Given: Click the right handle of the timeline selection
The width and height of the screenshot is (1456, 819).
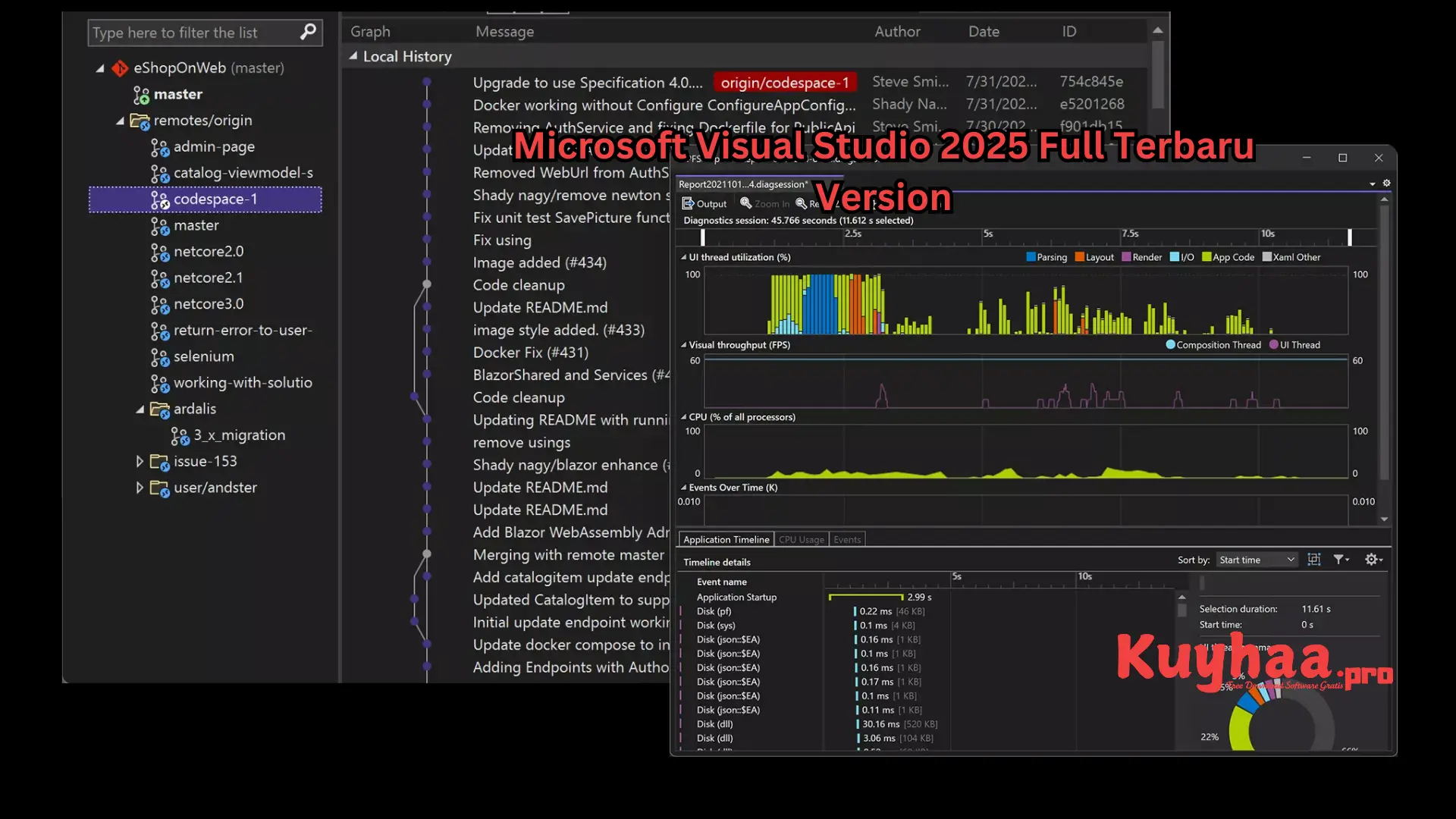Looking at the screenshot, I should pyautogui.click(x=1350, y=237).
